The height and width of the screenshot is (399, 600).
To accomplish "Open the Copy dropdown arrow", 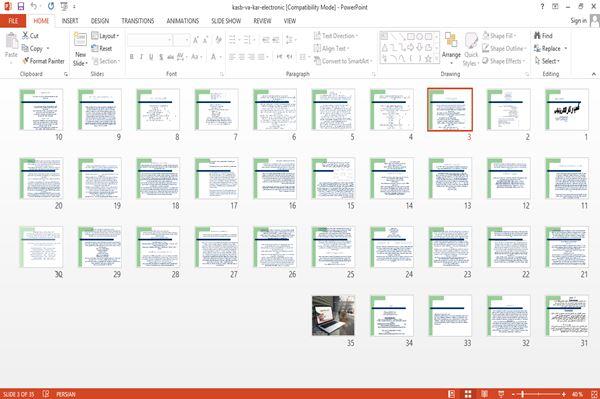I will pyautogui.click(x=48, y=48).
